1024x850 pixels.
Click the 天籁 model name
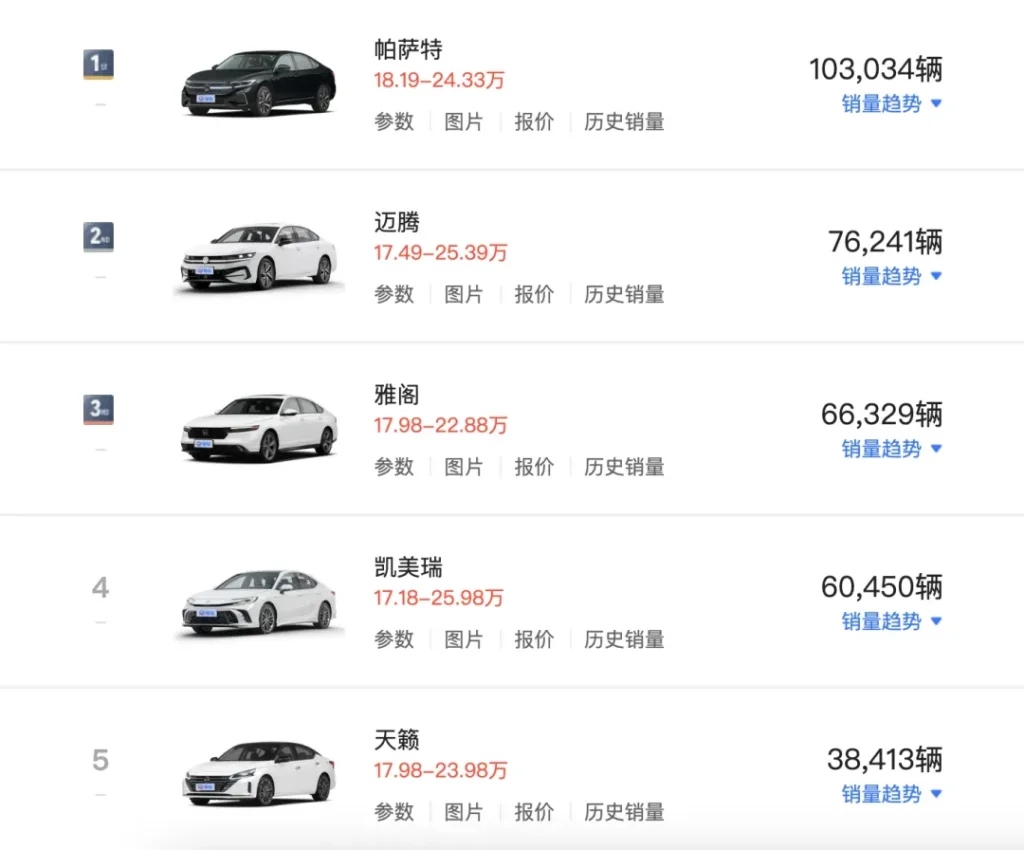(397, 741)
